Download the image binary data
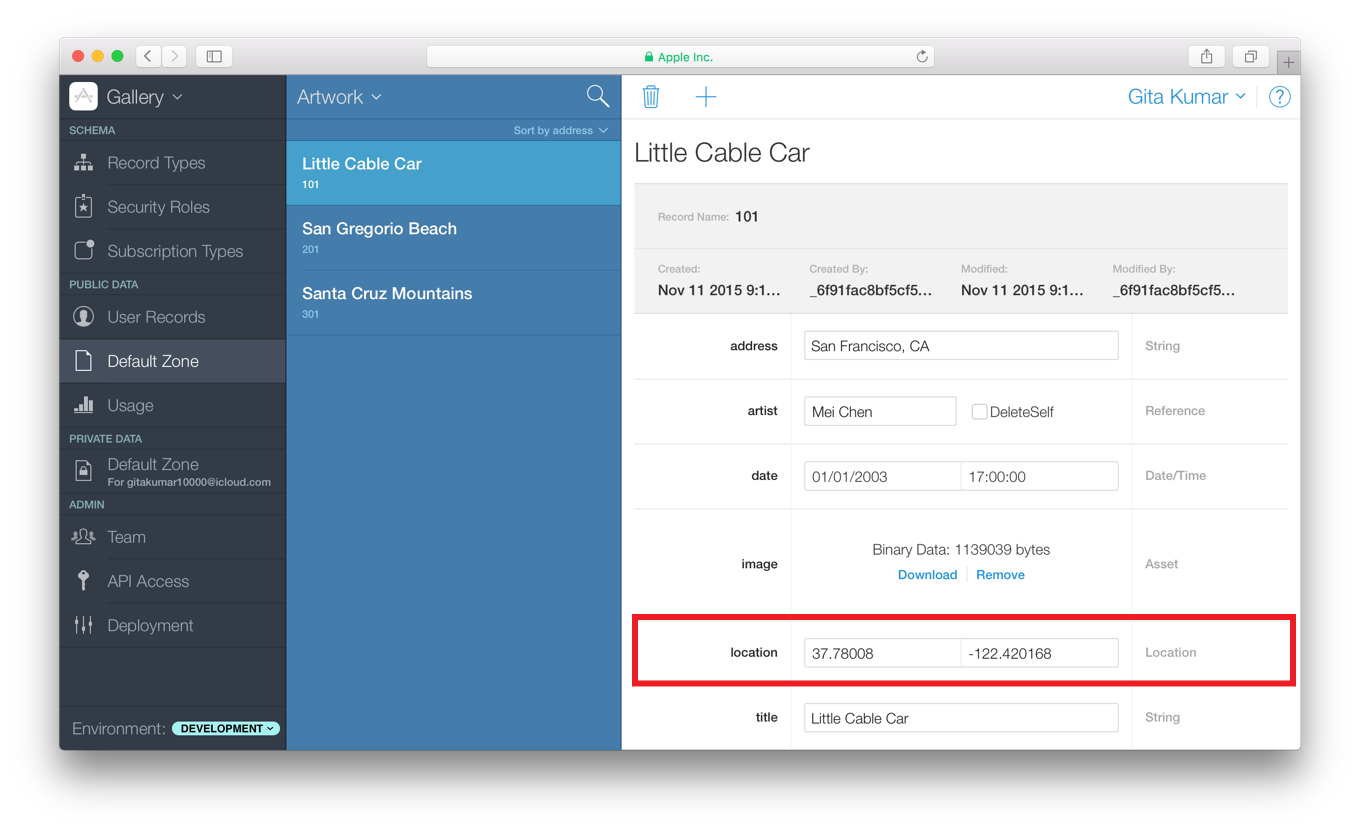 click(x=927, y=574)
